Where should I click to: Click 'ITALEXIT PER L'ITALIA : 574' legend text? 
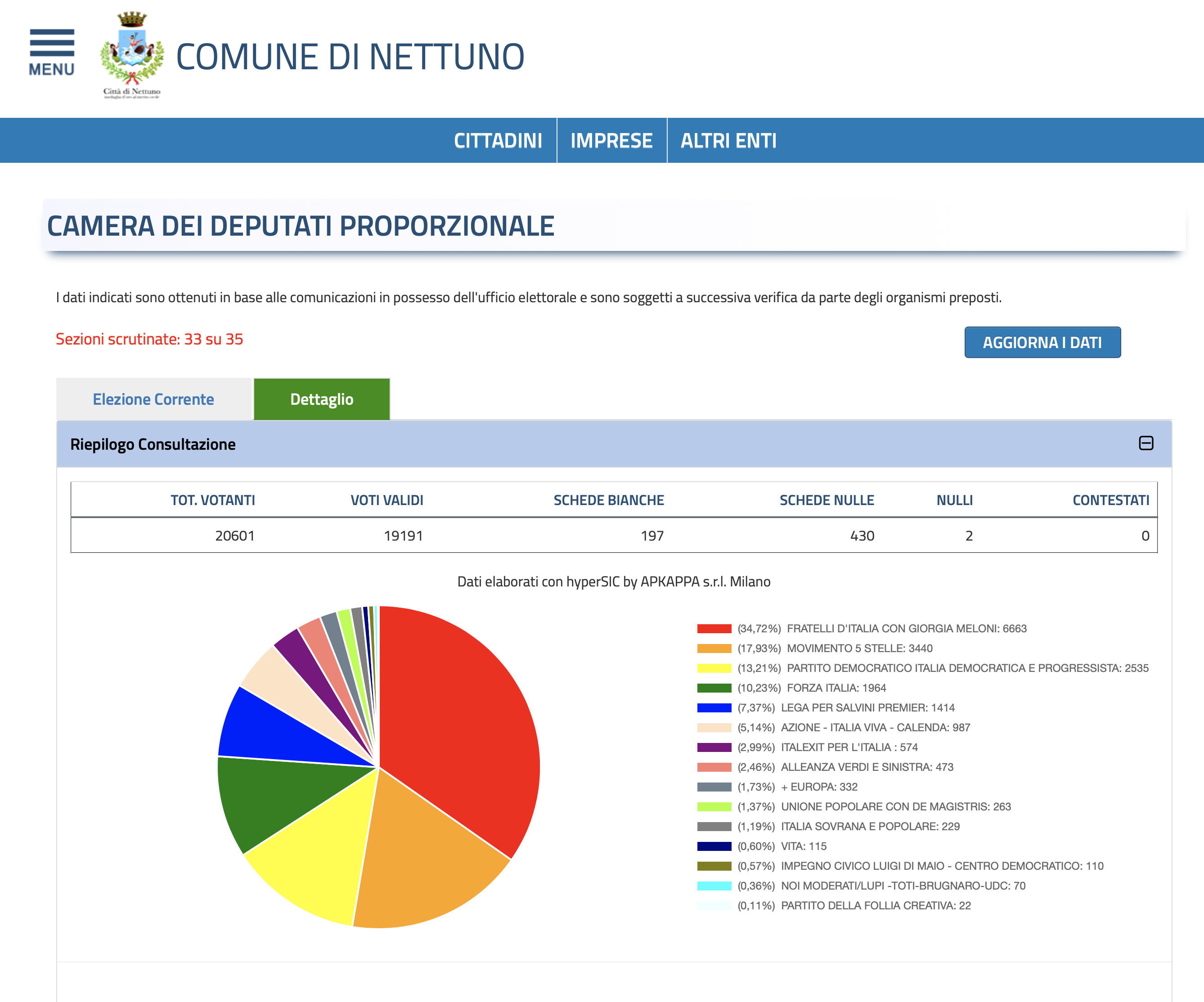tap(849, 747)
